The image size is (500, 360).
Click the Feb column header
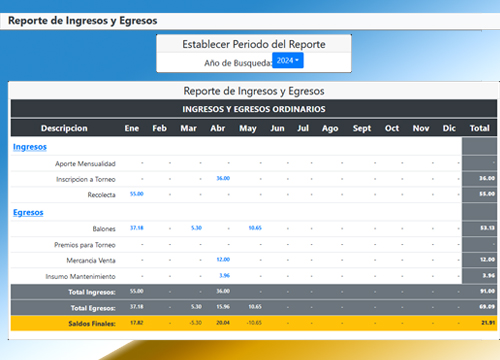pos(159,128)
